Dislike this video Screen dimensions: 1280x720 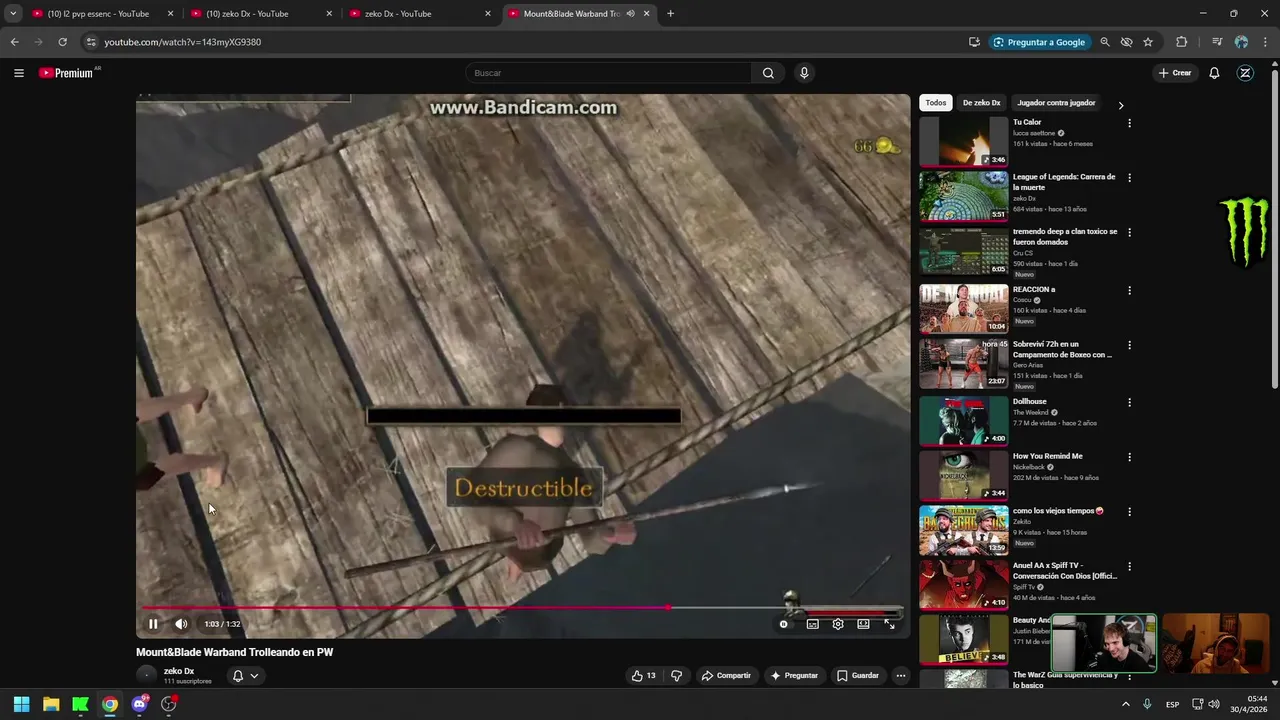pos(676,676)
